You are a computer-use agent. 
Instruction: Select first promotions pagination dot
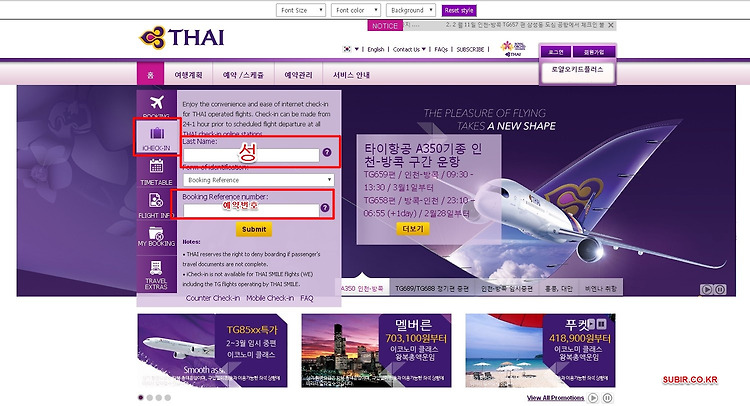pos(141,397)
